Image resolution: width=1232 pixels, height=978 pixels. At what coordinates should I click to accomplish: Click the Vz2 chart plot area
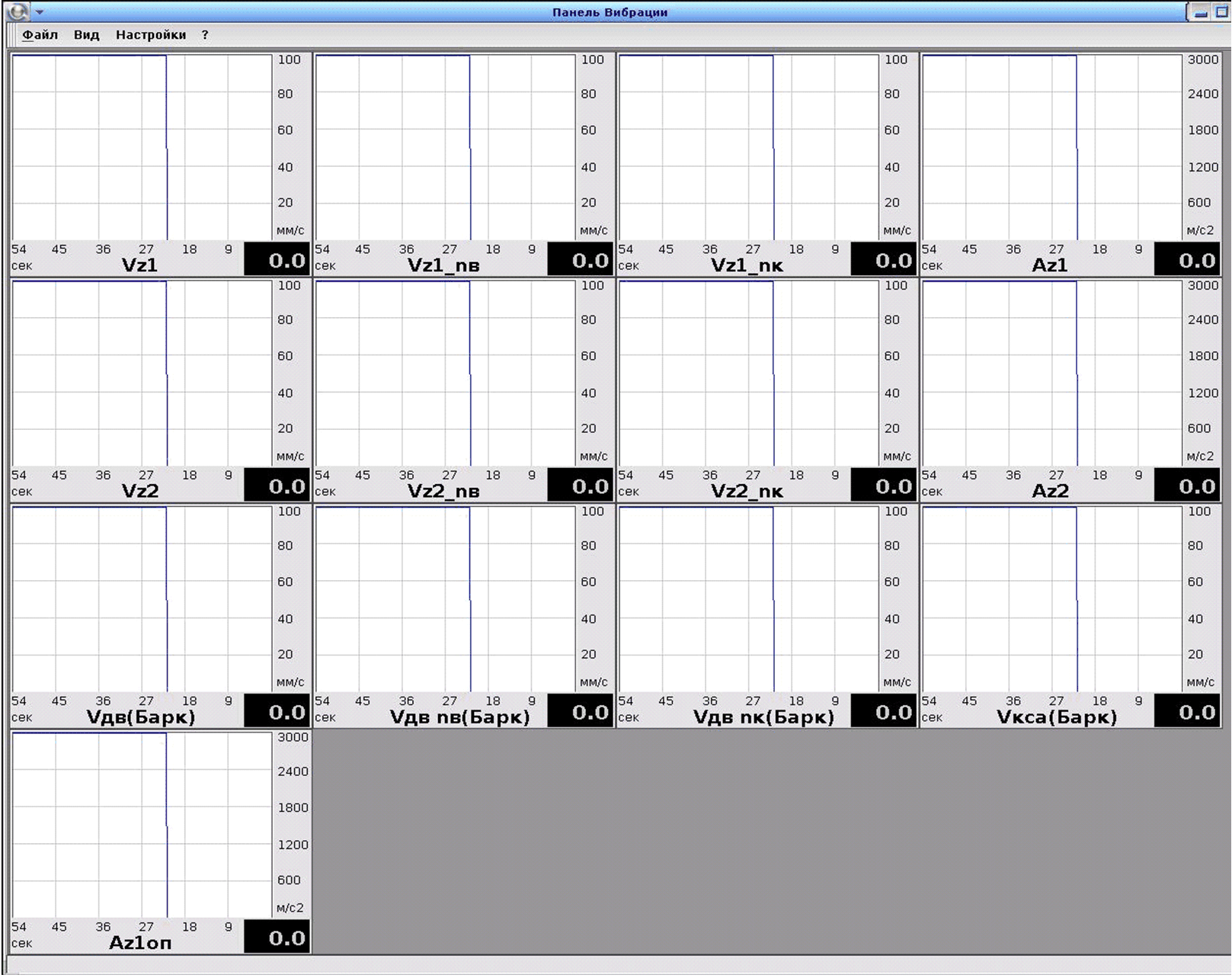[142, 373]
